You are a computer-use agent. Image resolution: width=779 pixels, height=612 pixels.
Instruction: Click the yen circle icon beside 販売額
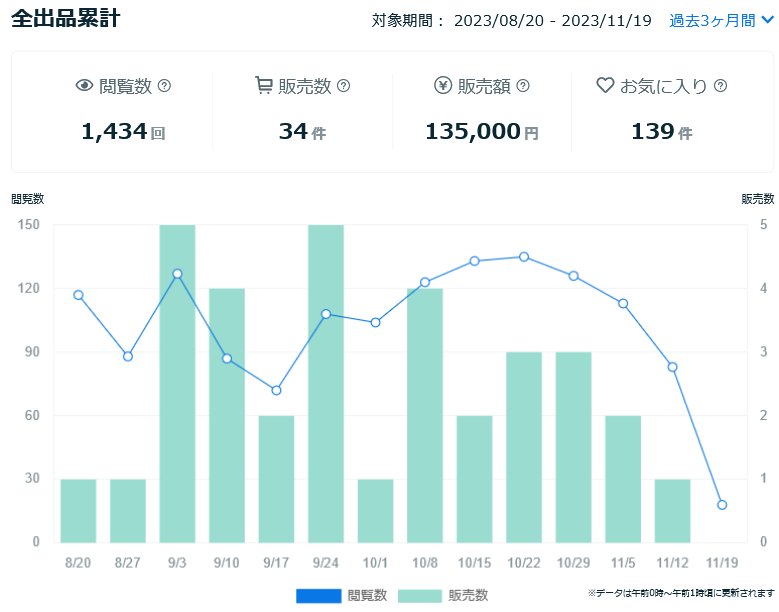[x=443, y=86]
